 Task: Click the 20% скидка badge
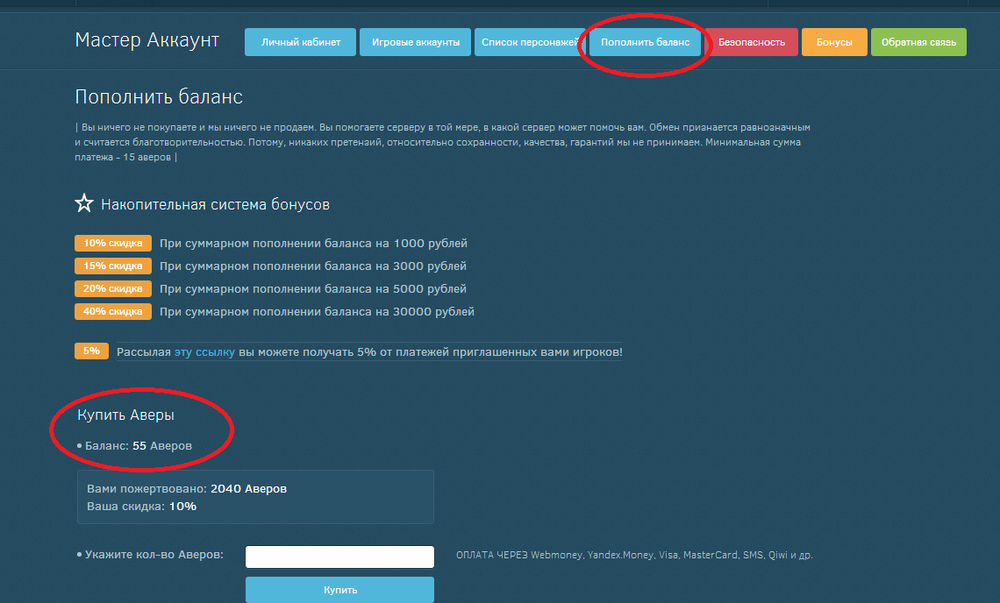coord(112,289)
